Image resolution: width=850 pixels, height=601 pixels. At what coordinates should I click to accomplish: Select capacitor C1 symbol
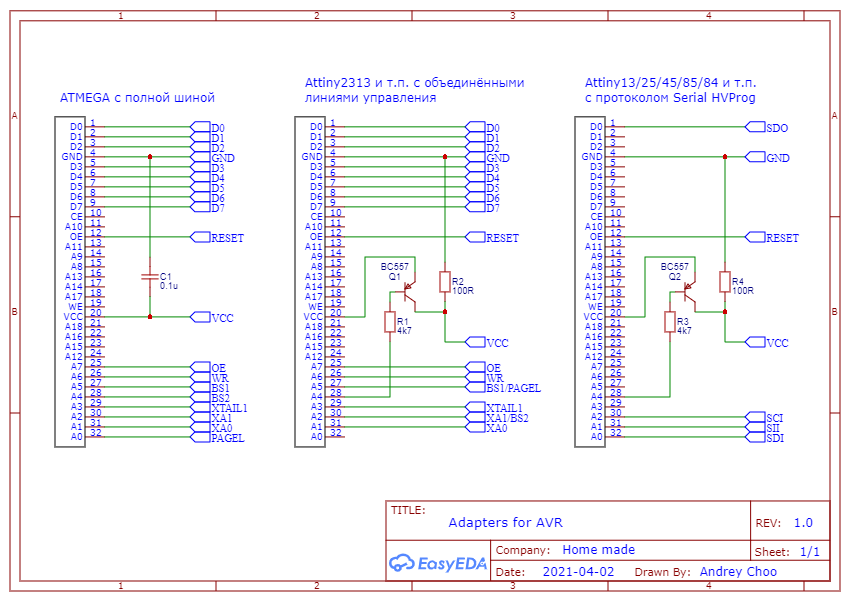tap(150, 277)
